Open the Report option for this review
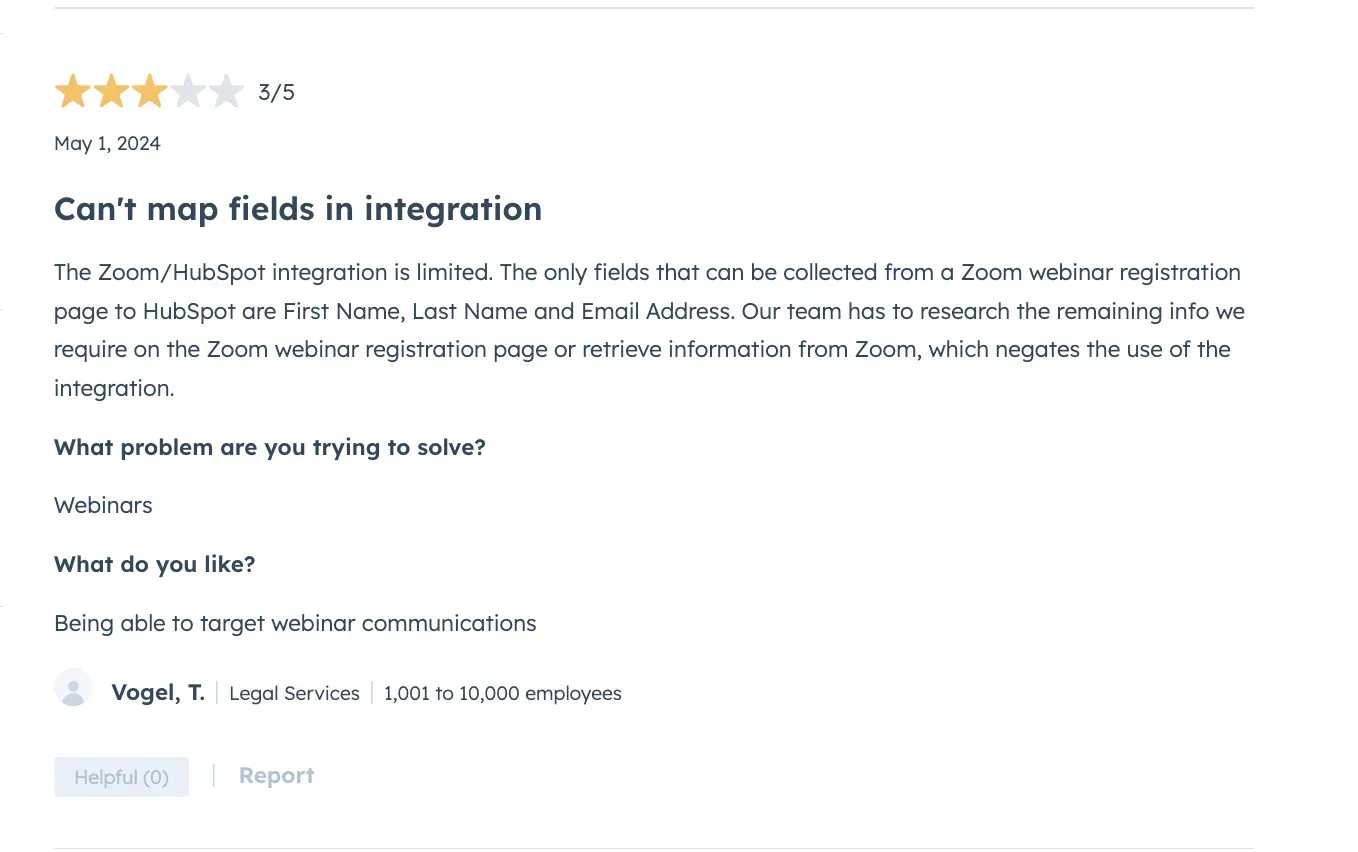The image size is (1358, 852). pos(276,775)
